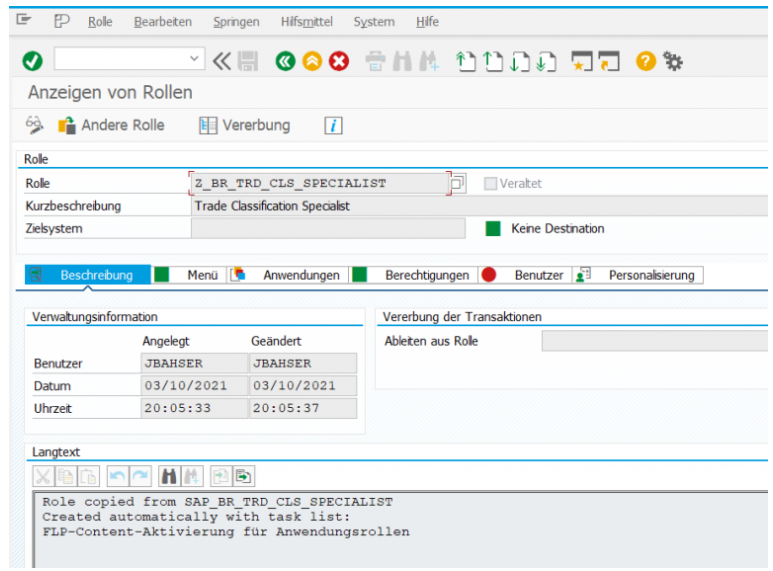Click the Information icon beside Vererbung
The width and height of the screenshot is (773, 571).
tap(334, 126)
